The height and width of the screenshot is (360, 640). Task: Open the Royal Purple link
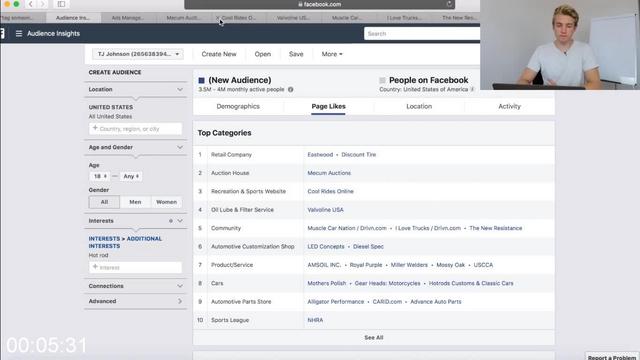[366, 265]
